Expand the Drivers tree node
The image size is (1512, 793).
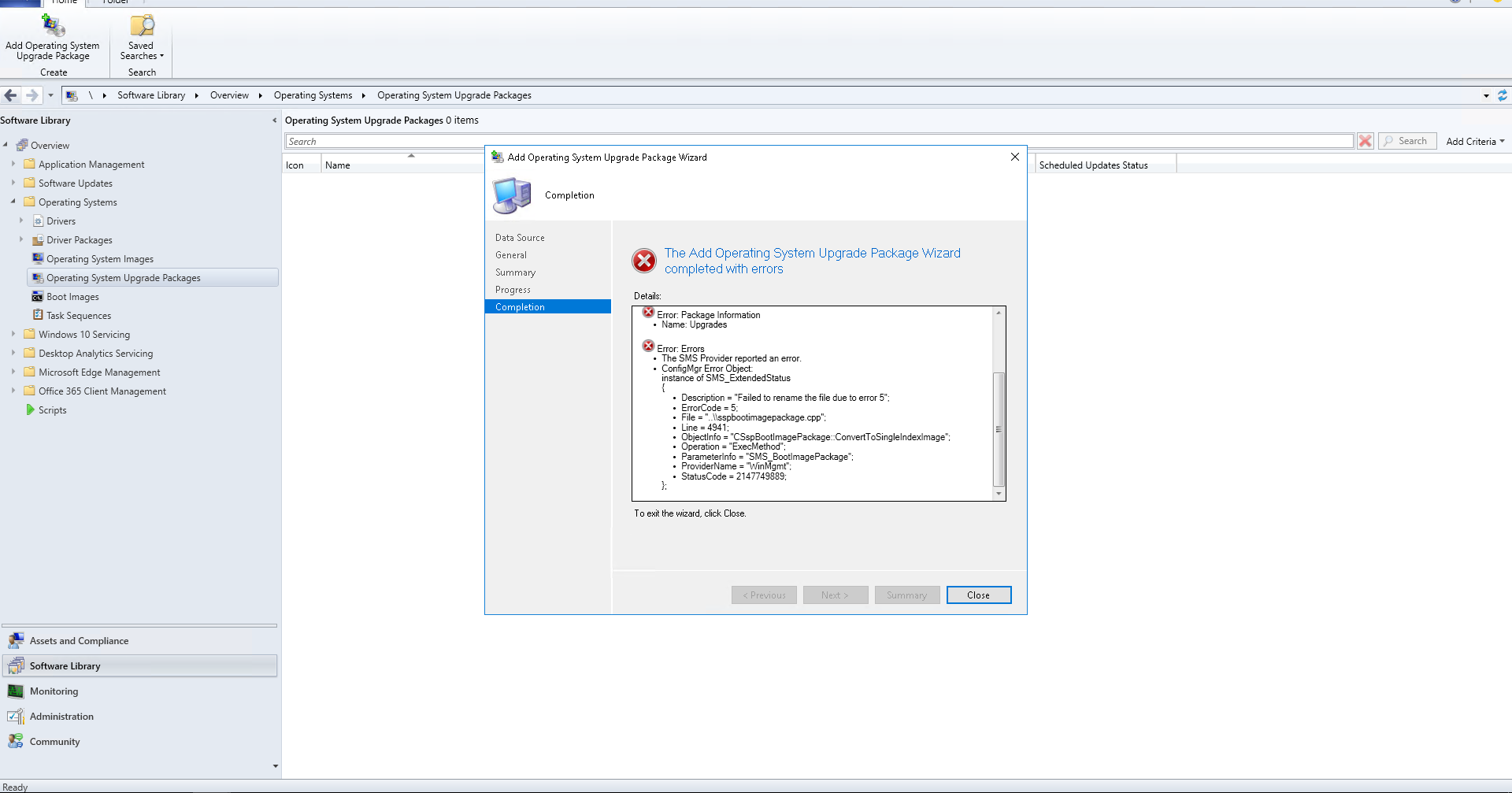23,220
